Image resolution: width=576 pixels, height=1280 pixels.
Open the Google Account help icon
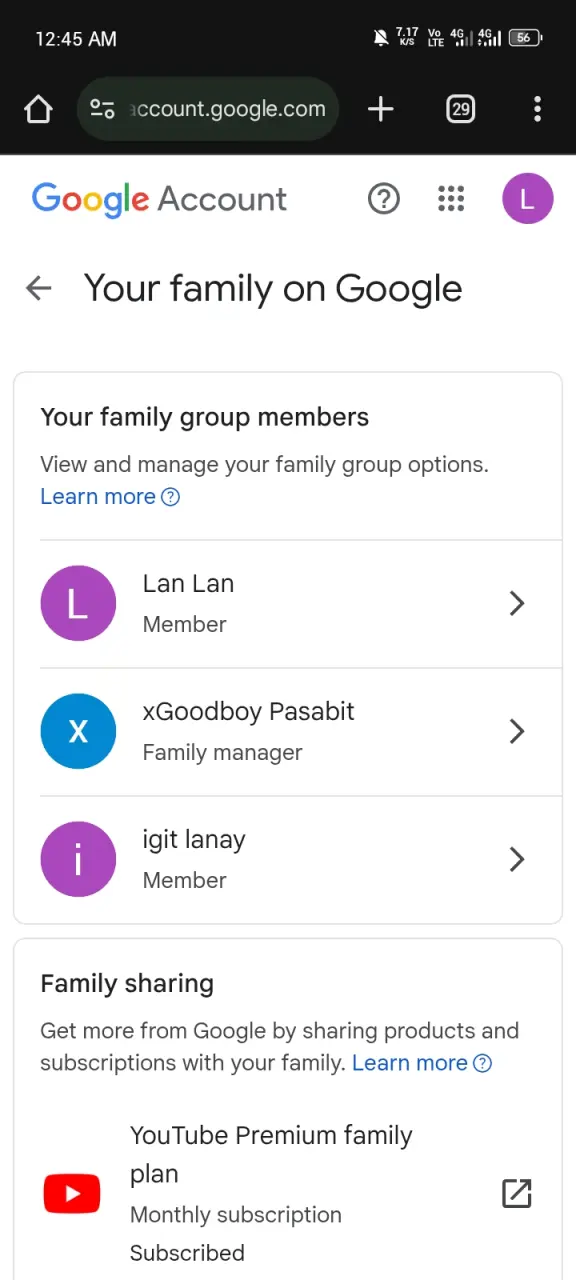coord(384,199)
